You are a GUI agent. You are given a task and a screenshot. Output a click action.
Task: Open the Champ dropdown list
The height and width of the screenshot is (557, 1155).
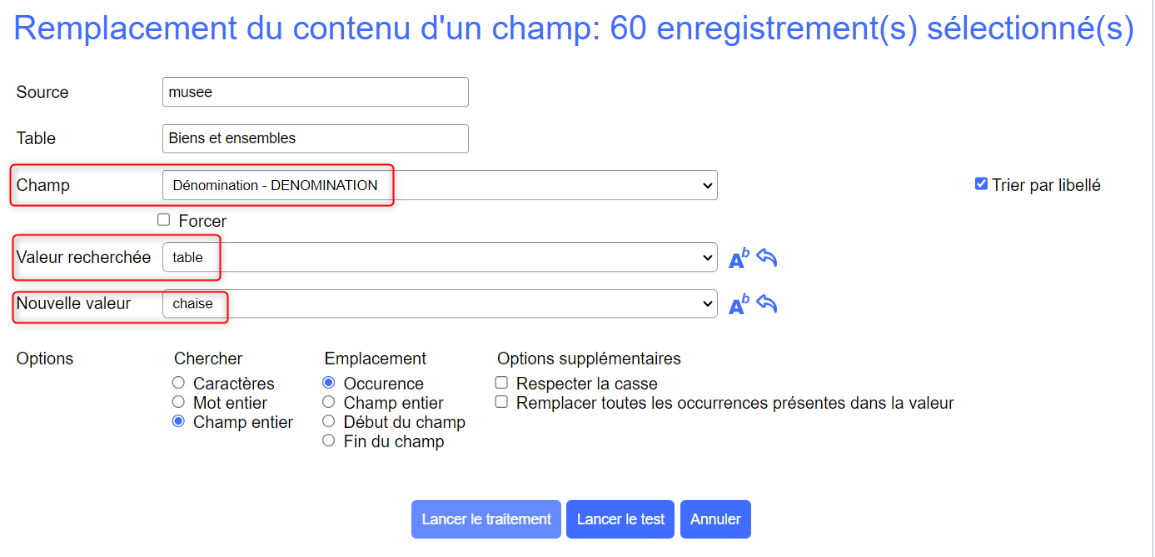[439, 185]
